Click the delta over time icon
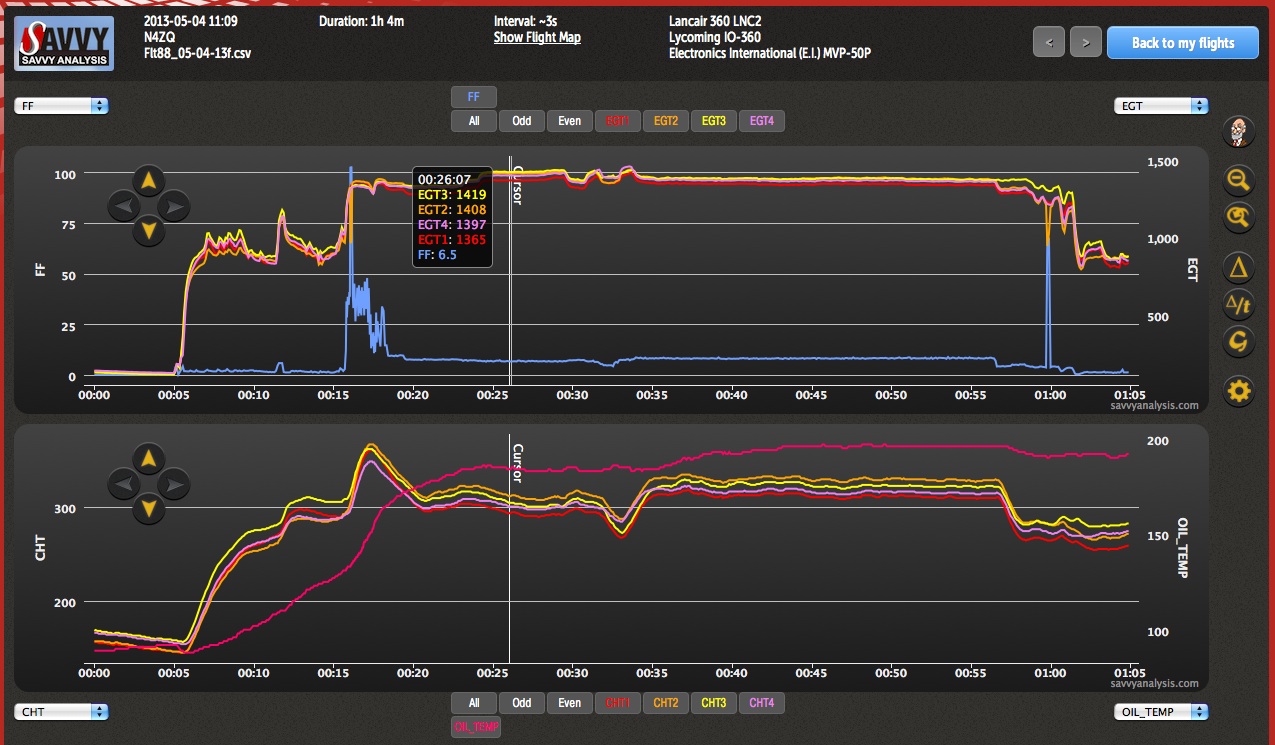1275x745 pixels. click(x=1239, y=304)
